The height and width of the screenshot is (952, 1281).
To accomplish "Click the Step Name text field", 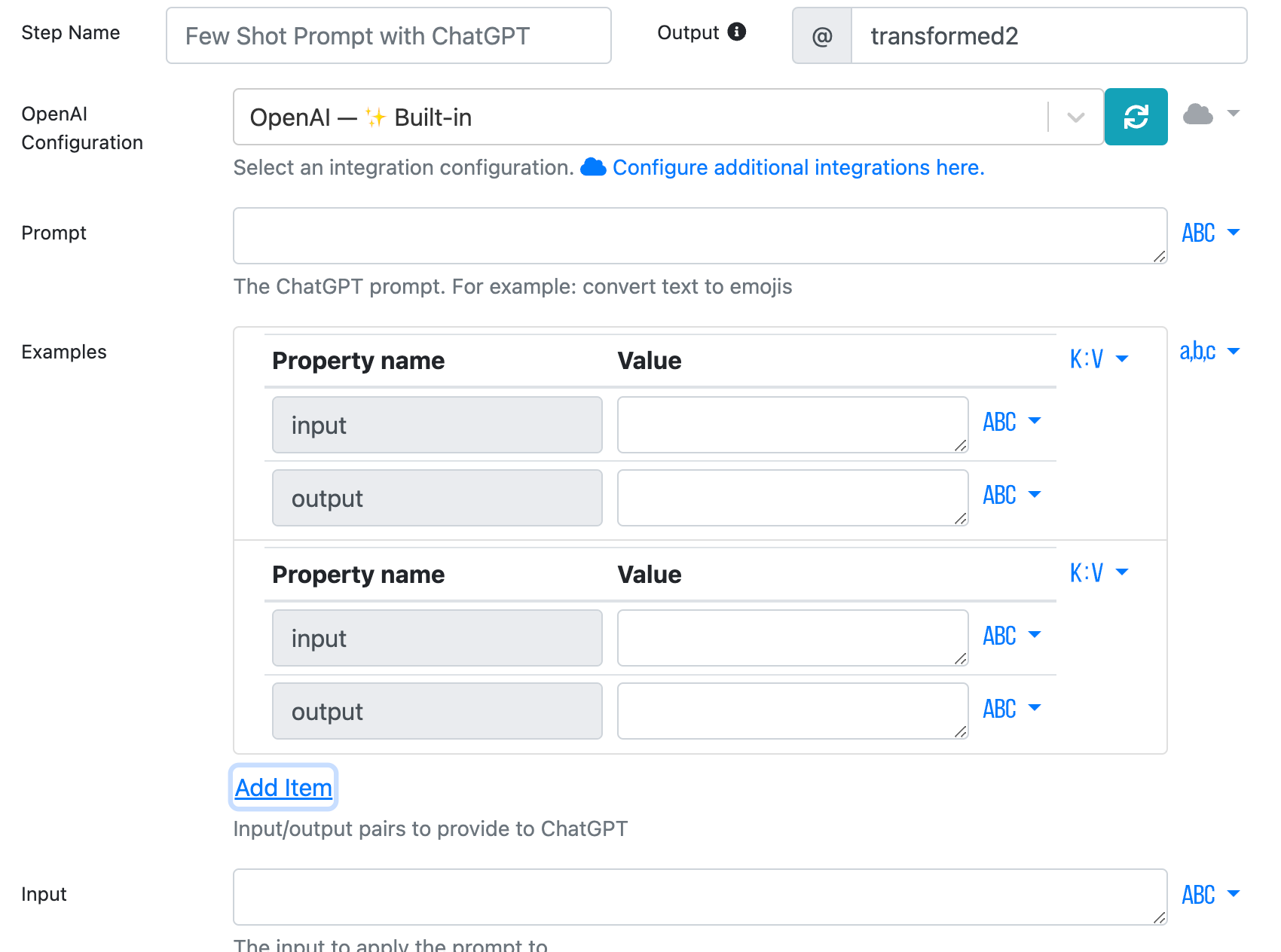I will coord(388,36).
